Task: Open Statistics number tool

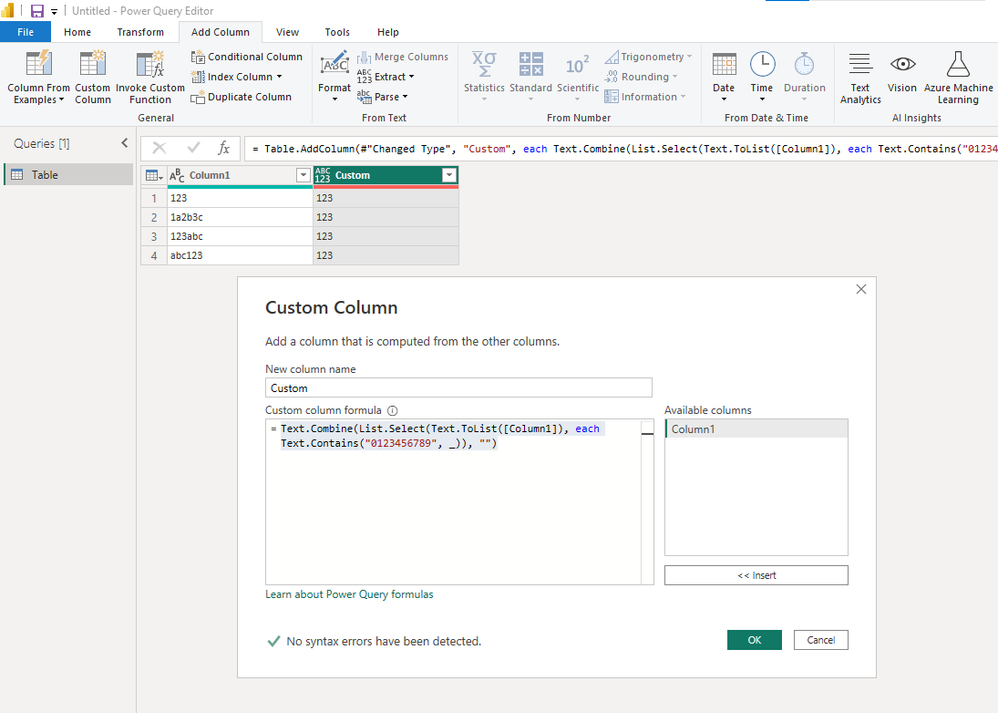Action: [484, 77]
